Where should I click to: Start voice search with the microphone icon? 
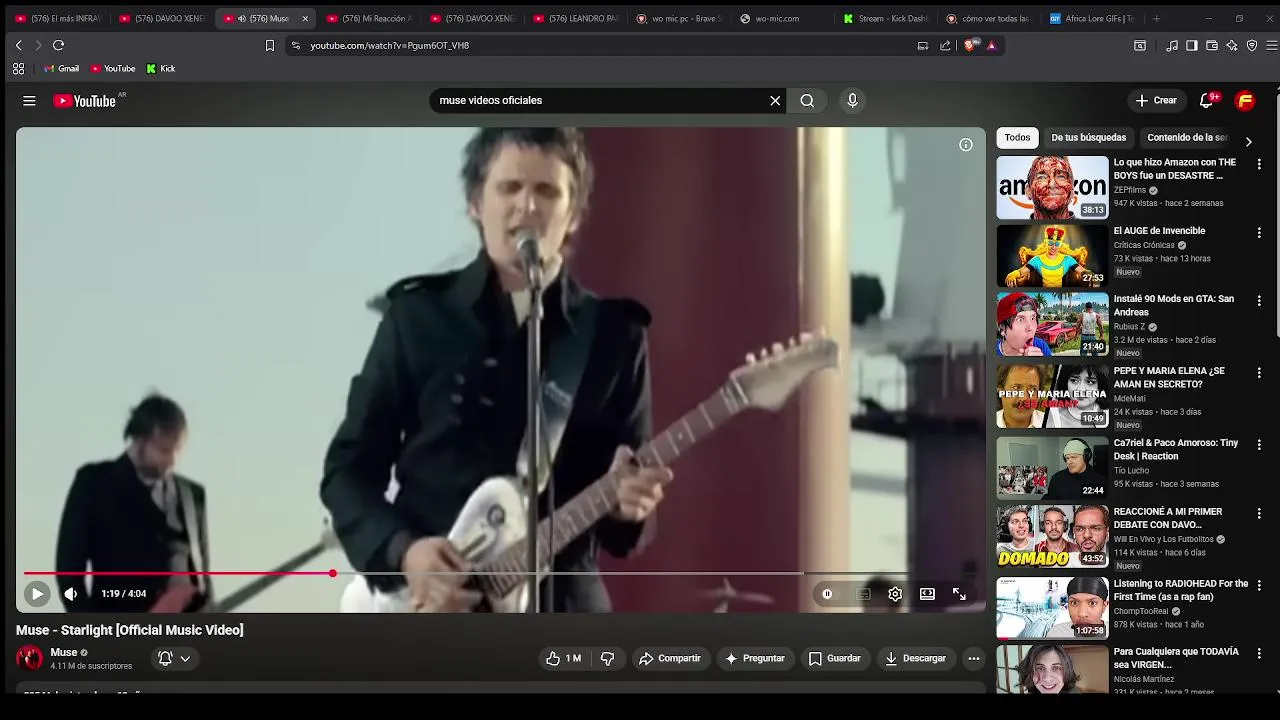point(852,101)
